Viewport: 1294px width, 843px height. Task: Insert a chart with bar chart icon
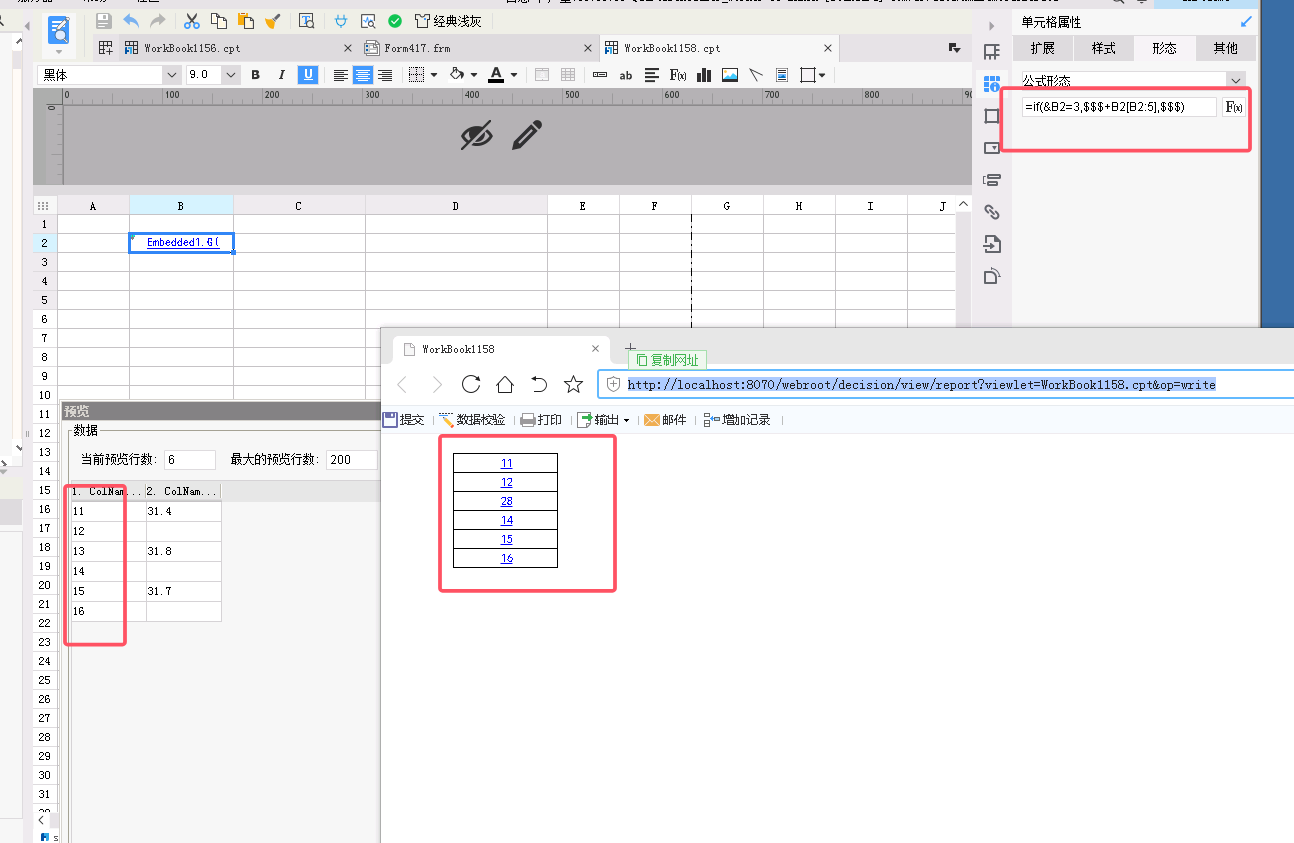pos(704,75)
